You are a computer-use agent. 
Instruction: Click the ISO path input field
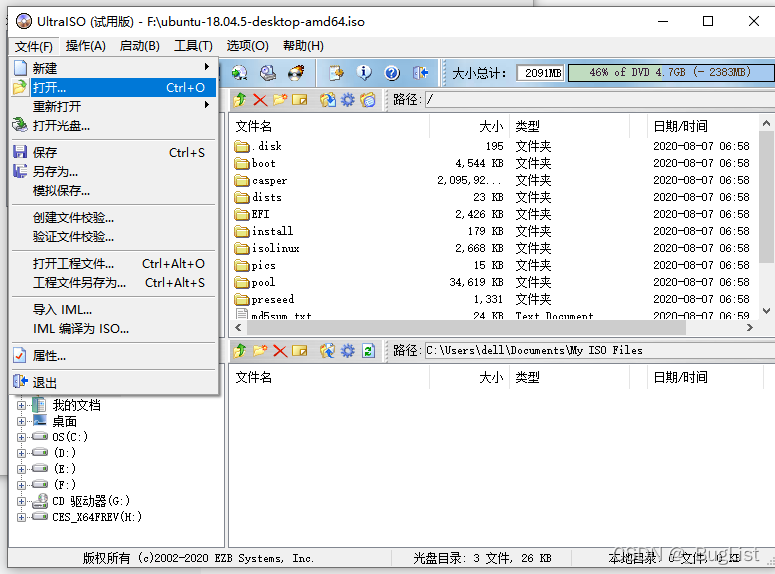pos(600,100)
